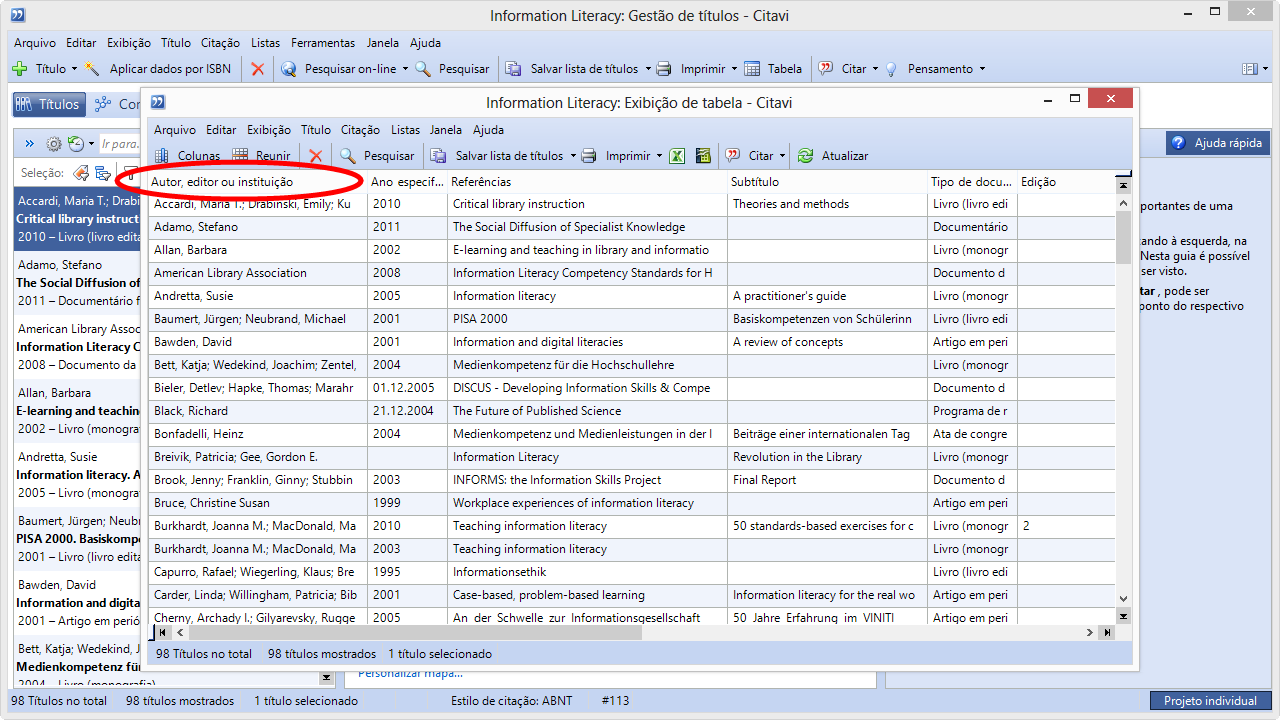Image resolution: width=1280 pixels, height=720 pixels.
Task: Click Personalizar mapa link
Action: tap(410, 673)
